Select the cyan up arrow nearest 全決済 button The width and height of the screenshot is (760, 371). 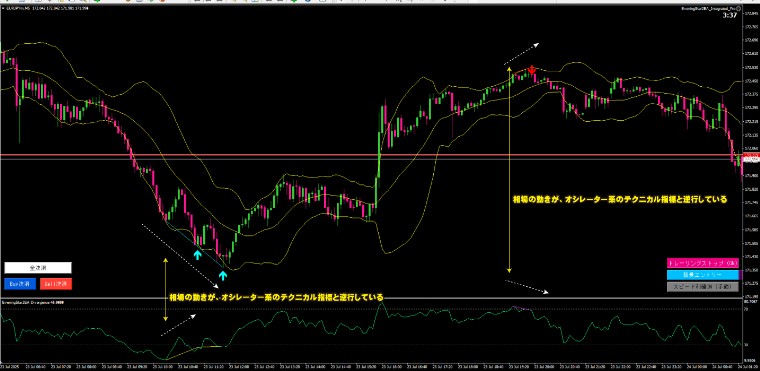point(197,254)
